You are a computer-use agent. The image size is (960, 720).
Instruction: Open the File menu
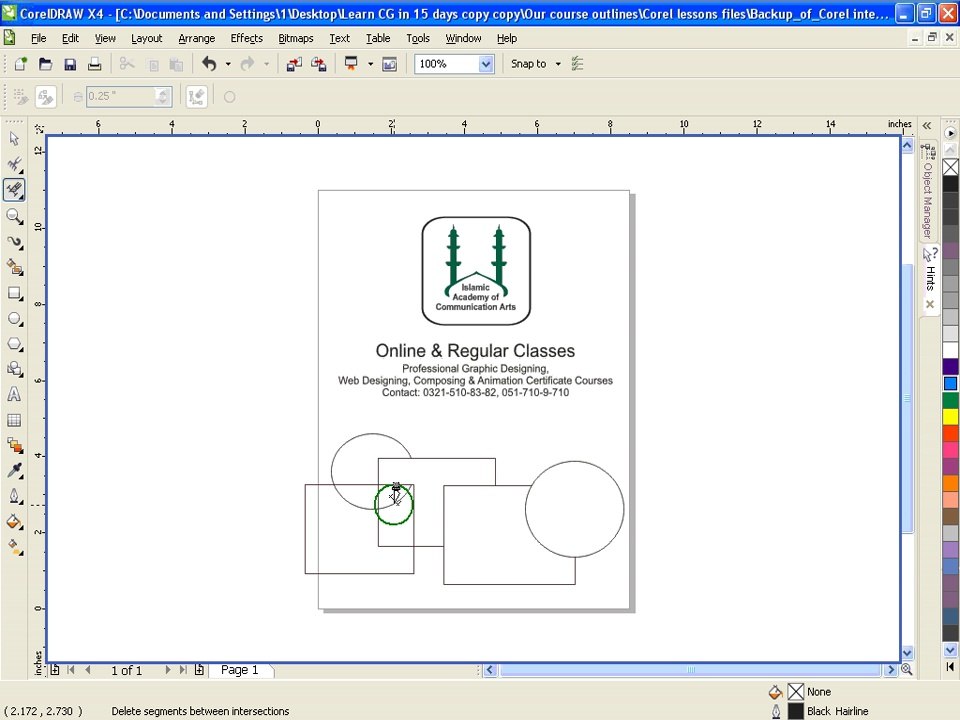click(39, 38)
